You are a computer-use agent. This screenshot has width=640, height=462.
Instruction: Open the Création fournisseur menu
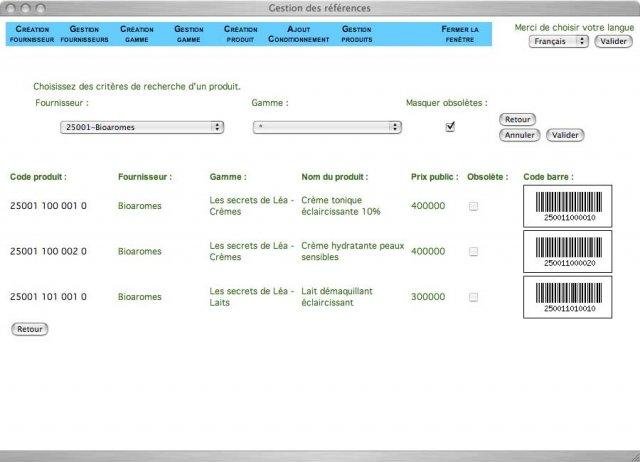[32, 34]
